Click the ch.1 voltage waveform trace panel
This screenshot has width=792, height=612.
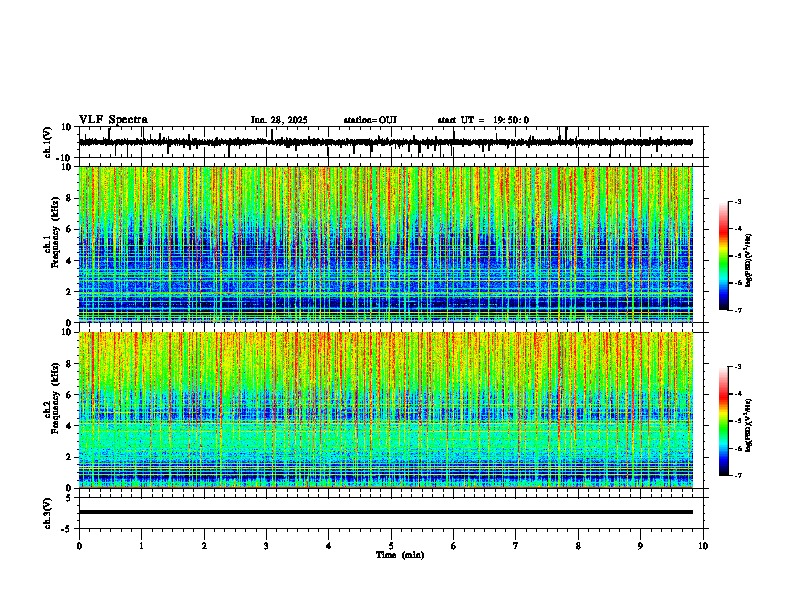click(393, 142)
